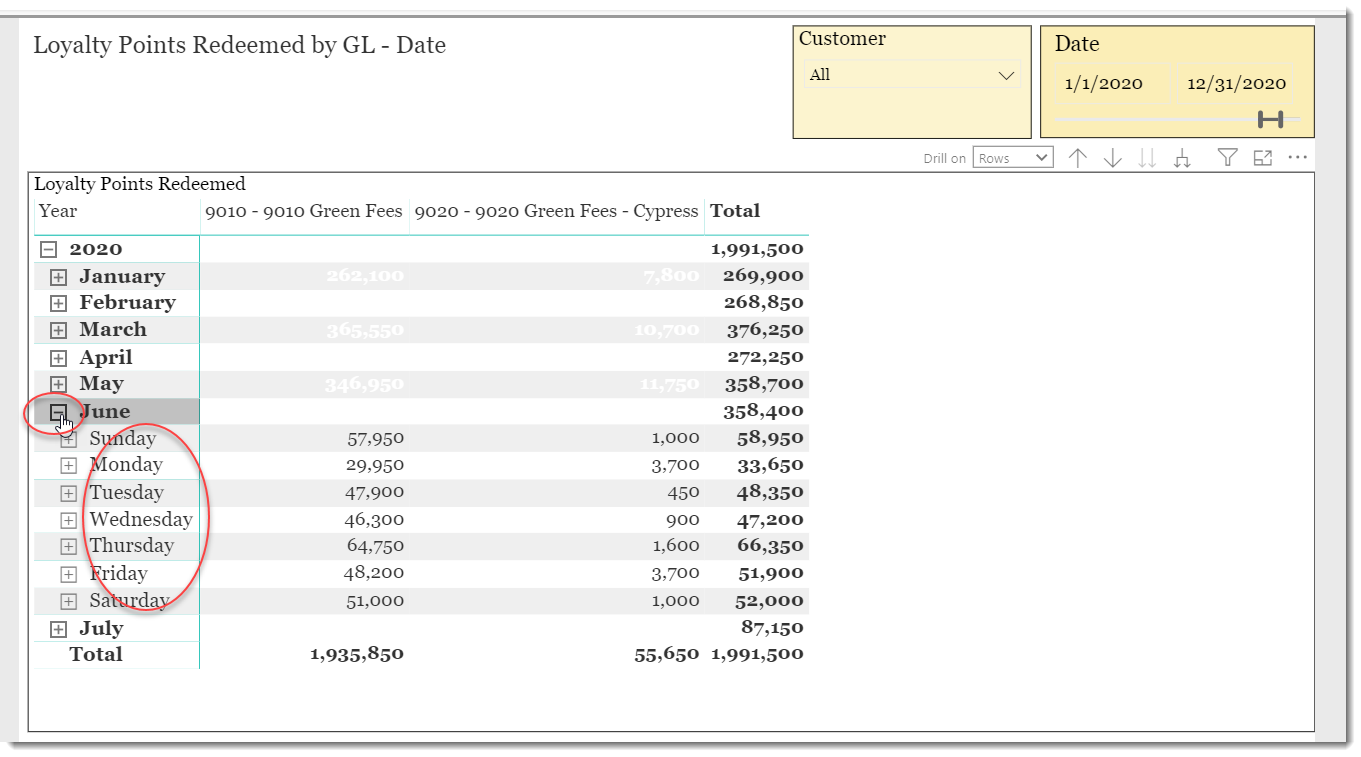Screen dimensions: 1361x757
Task: Expand the May row
Action: click(x=58, y=384)
